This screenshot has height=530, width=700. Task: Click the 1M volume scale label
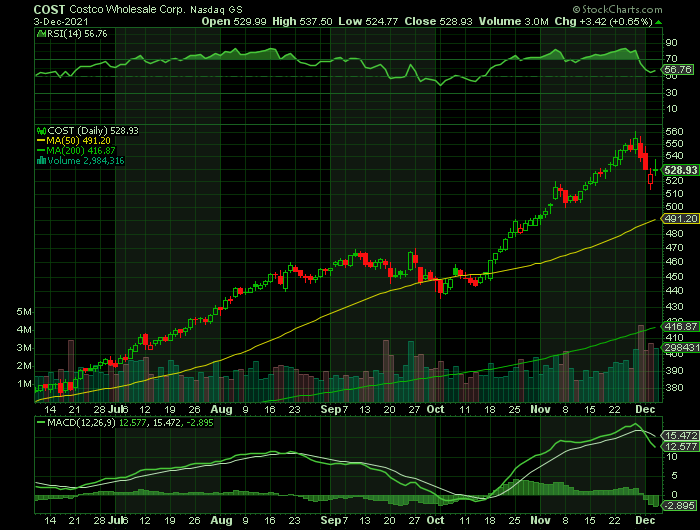(24, 384)
